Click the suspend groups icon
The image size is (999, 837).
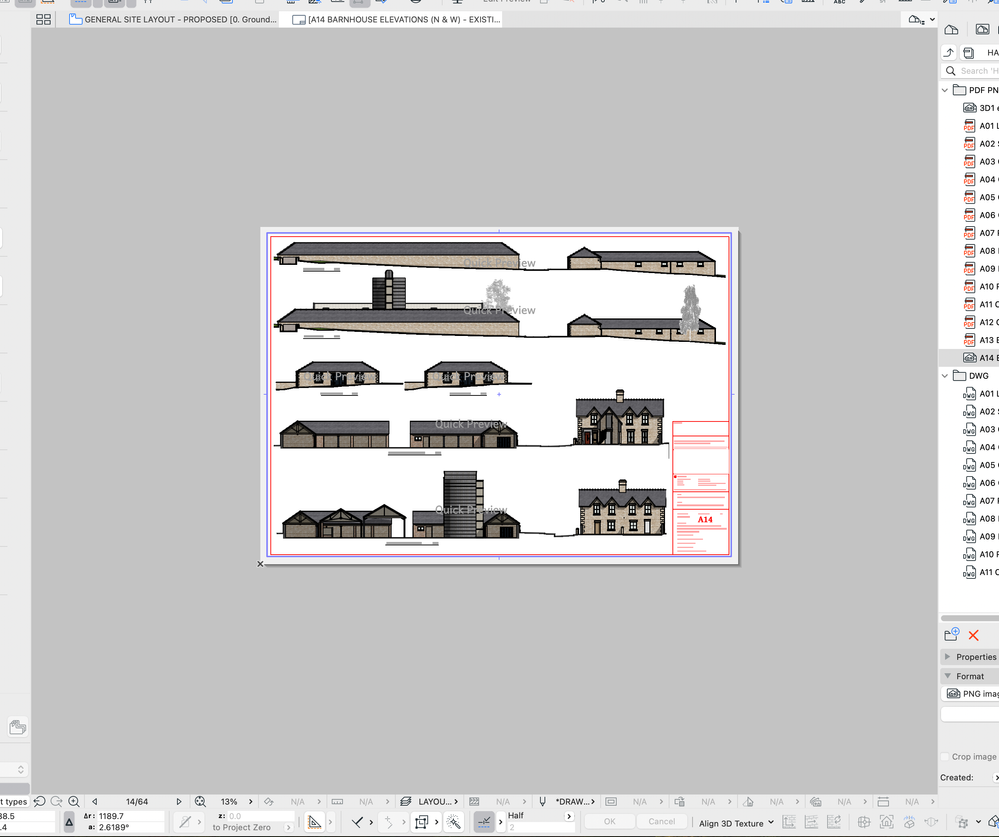(x=421, y=822)
